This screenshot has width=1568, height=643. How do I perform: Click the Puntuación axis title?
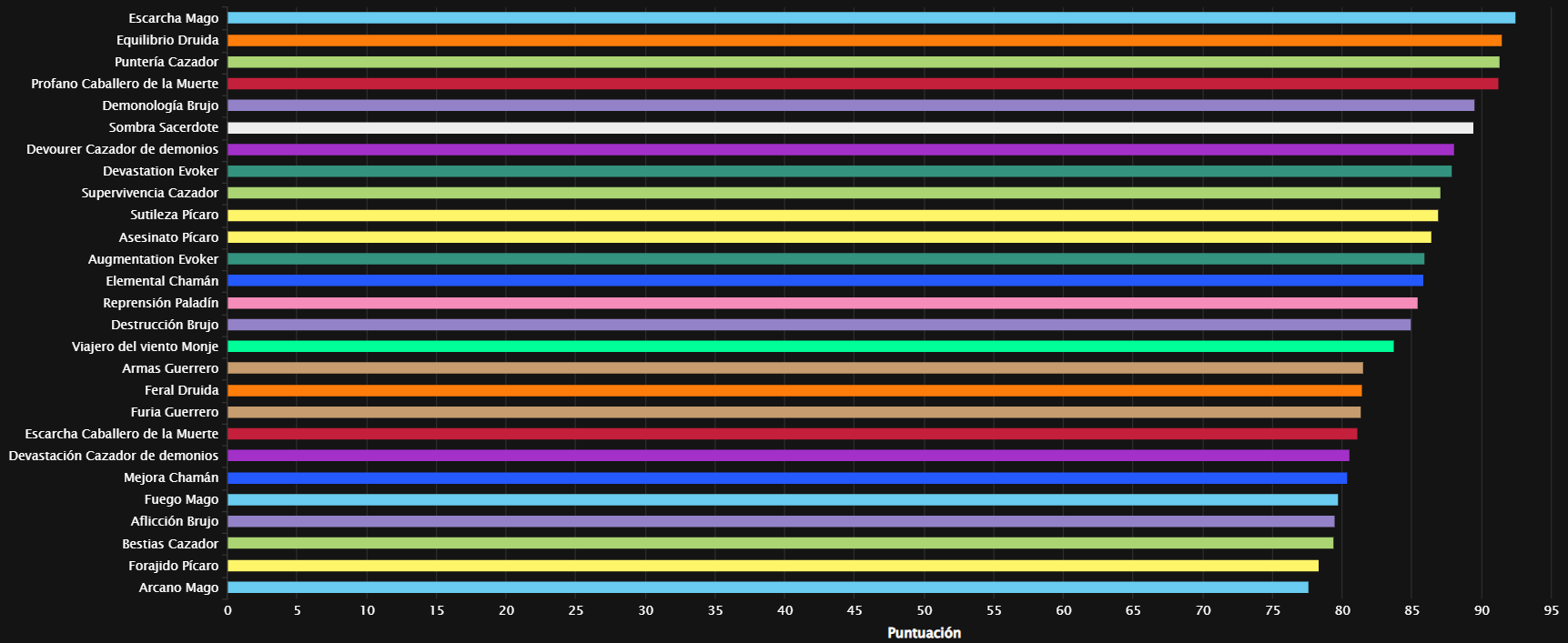click(x=924, y=633)
